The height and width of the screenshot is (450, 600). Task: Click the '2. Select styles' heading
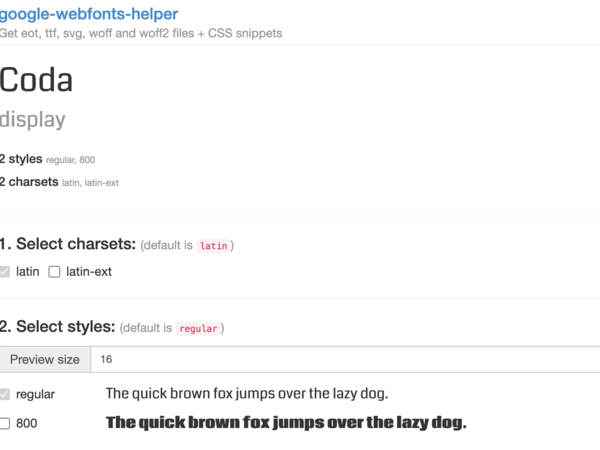pyautogui.click(x=58, y=327)
